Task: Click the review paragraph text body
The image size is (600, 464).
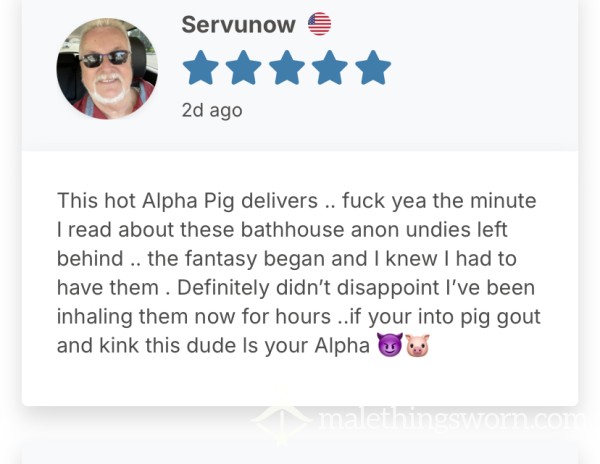Action: [298, 273]
